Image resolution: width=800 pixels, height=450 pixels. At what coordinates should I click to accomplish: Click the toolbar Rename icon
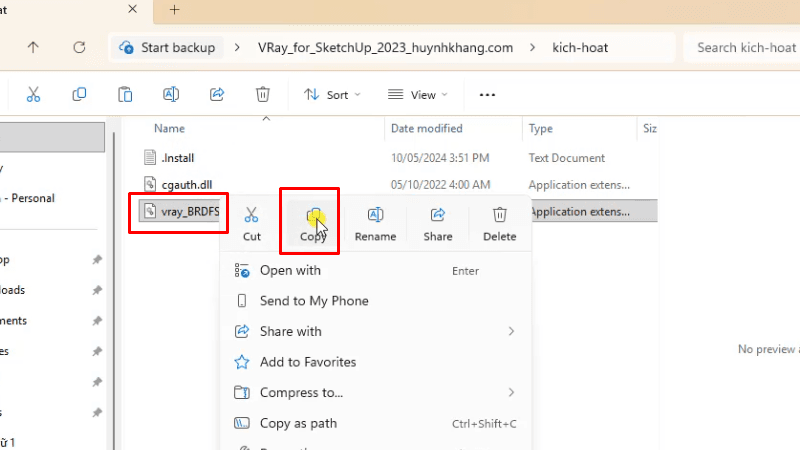[171, 94]
